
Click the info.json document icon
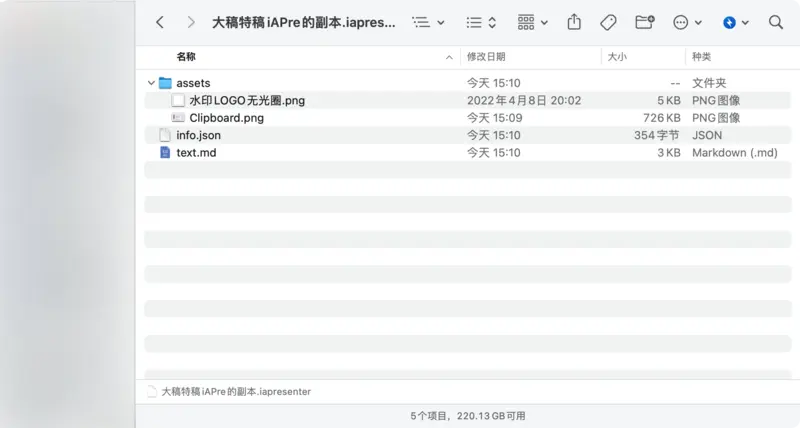pos(165,135)
